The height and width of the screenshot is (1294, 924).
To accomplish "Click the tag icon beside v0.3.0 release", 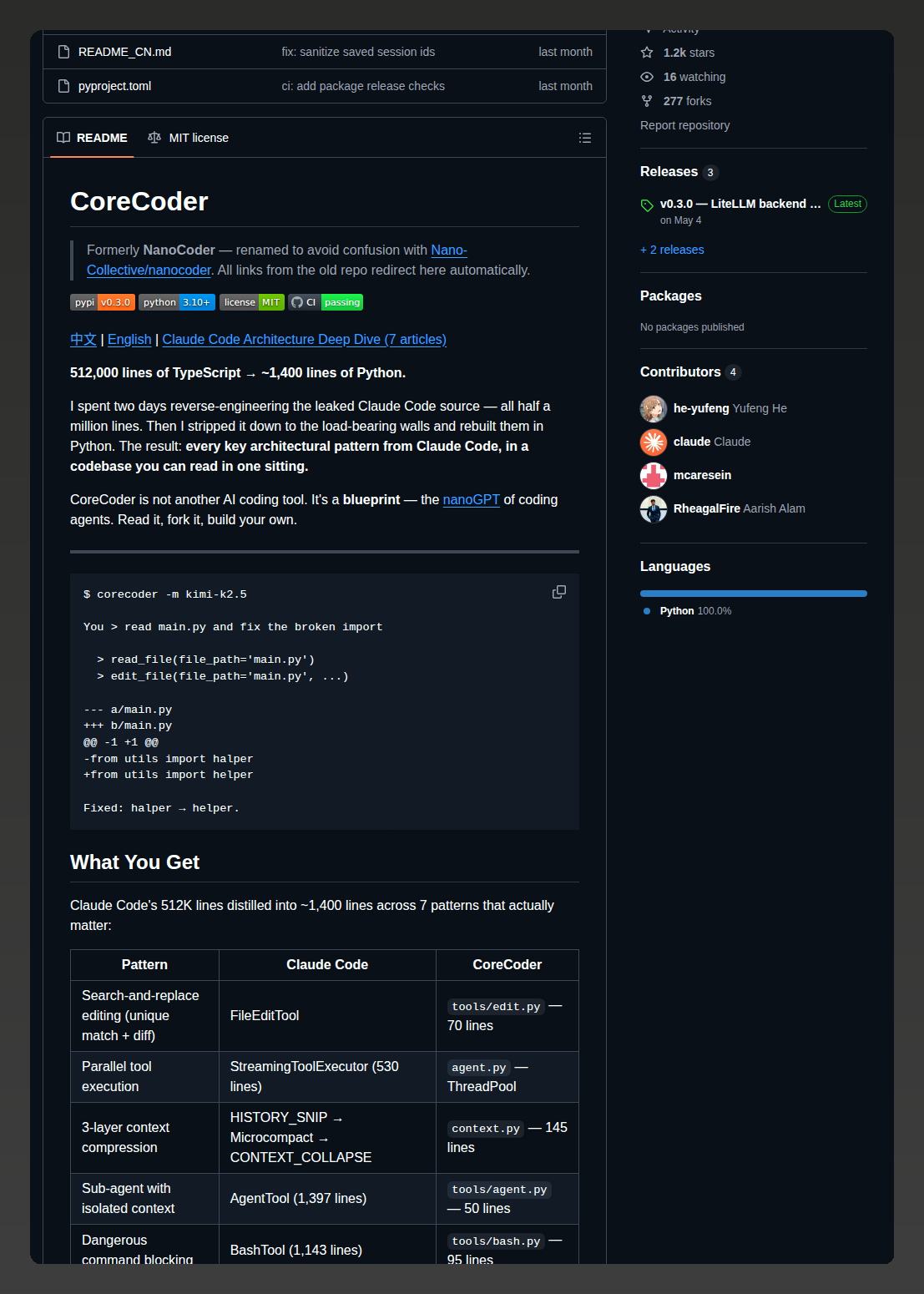I will 647,205.
